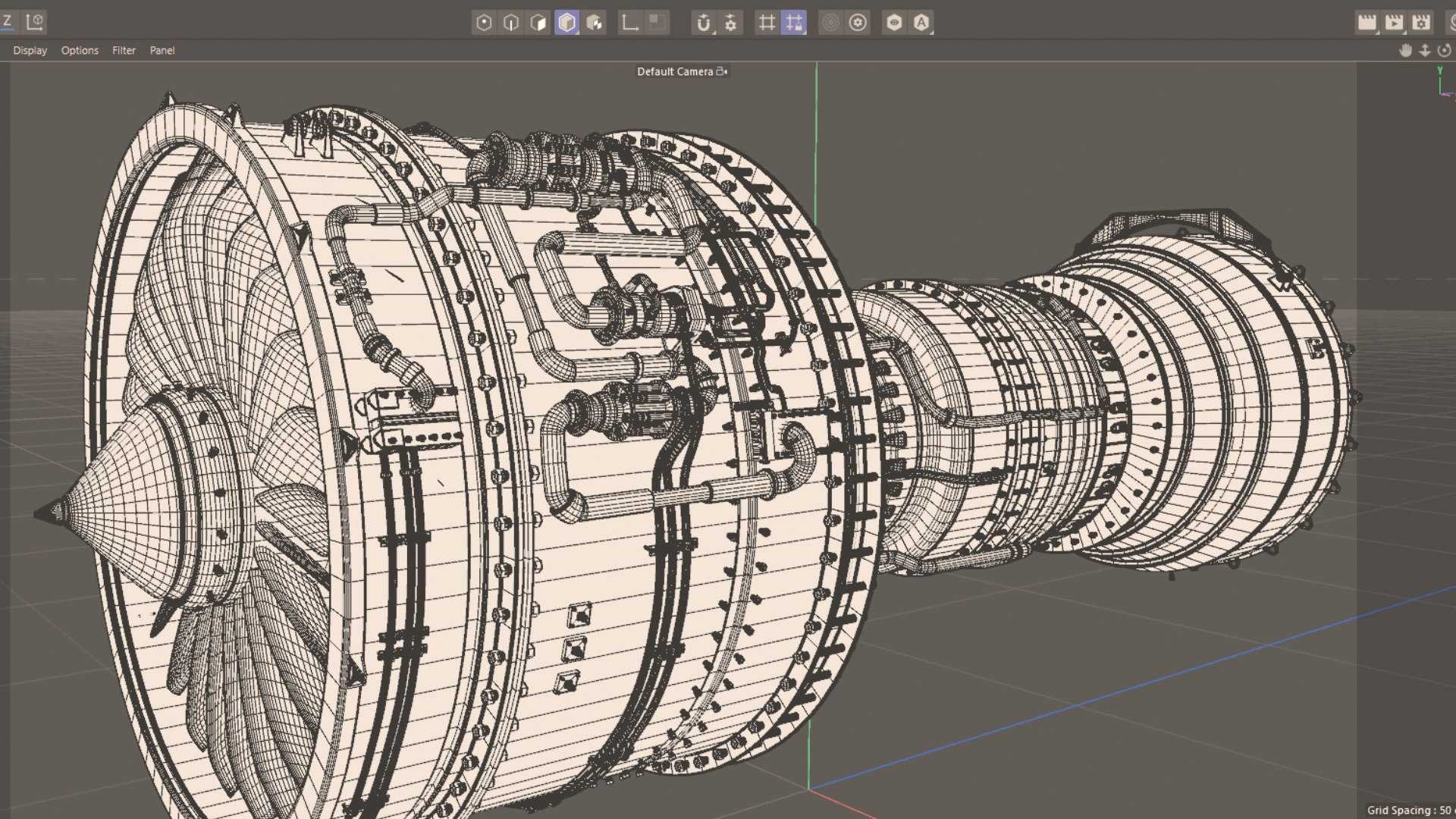The image size is (1456, 819).
Task: Enable Axis mode L-shaped icon
Action: (629, 23)
